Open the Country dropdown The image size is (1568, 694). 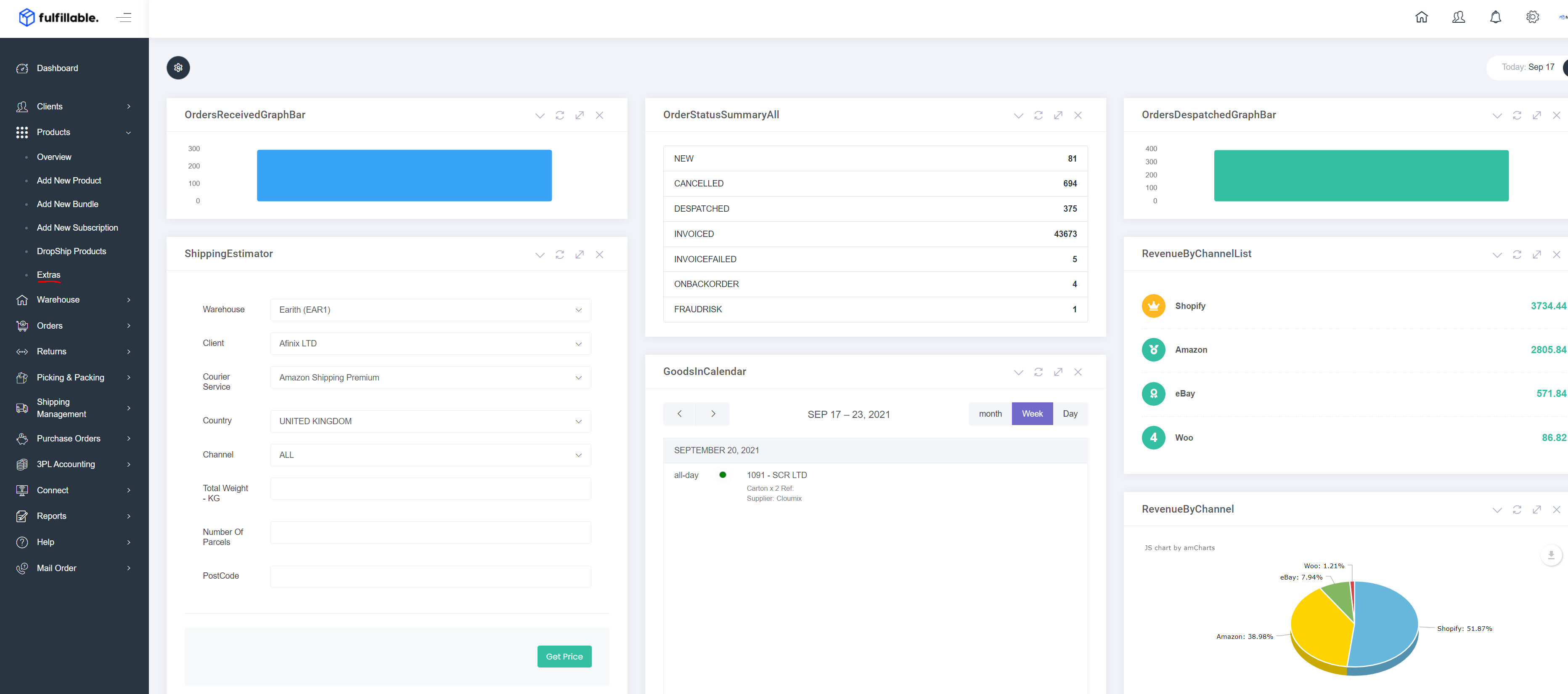[430, 421]
